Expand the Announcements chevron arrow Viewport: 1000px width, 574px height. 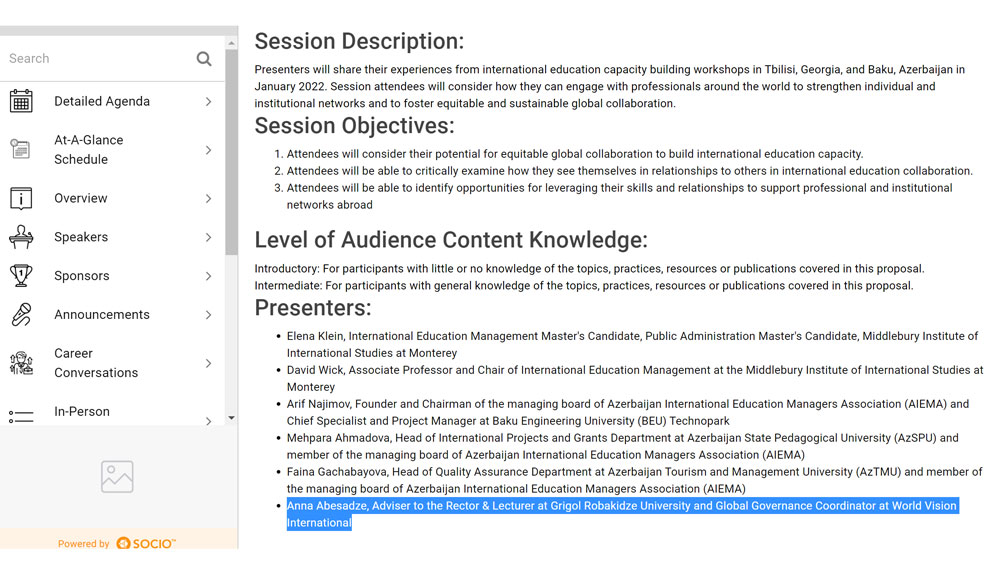[x=208, y=314]
